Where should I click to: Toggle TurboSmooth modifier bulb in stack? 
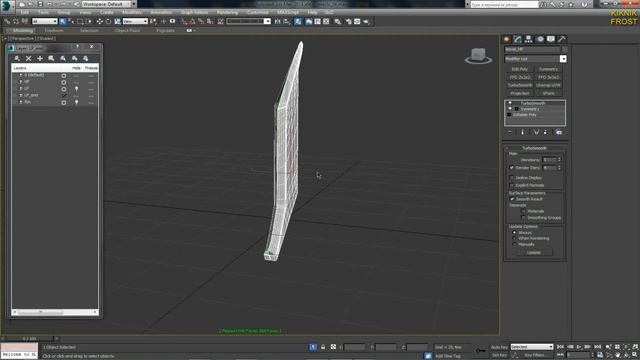click(x=510, y=104)
